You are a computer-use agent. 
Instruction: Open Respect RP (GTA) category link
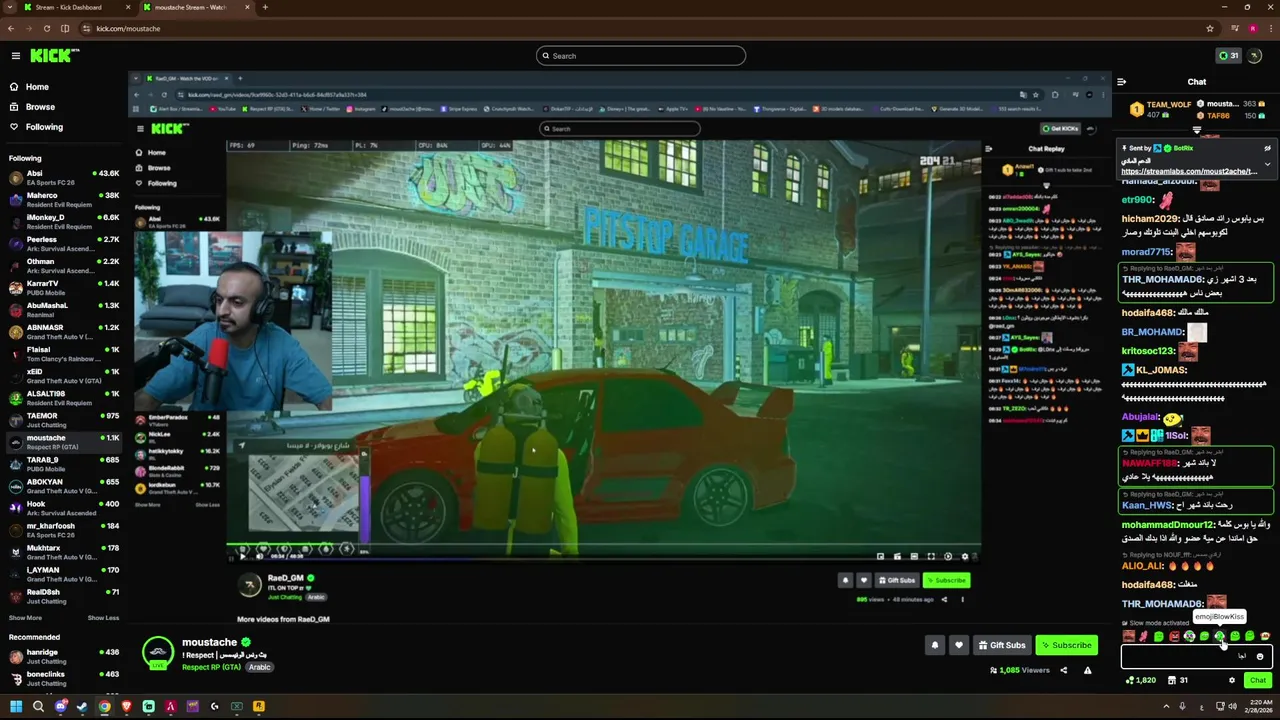[x=211, y=667]
